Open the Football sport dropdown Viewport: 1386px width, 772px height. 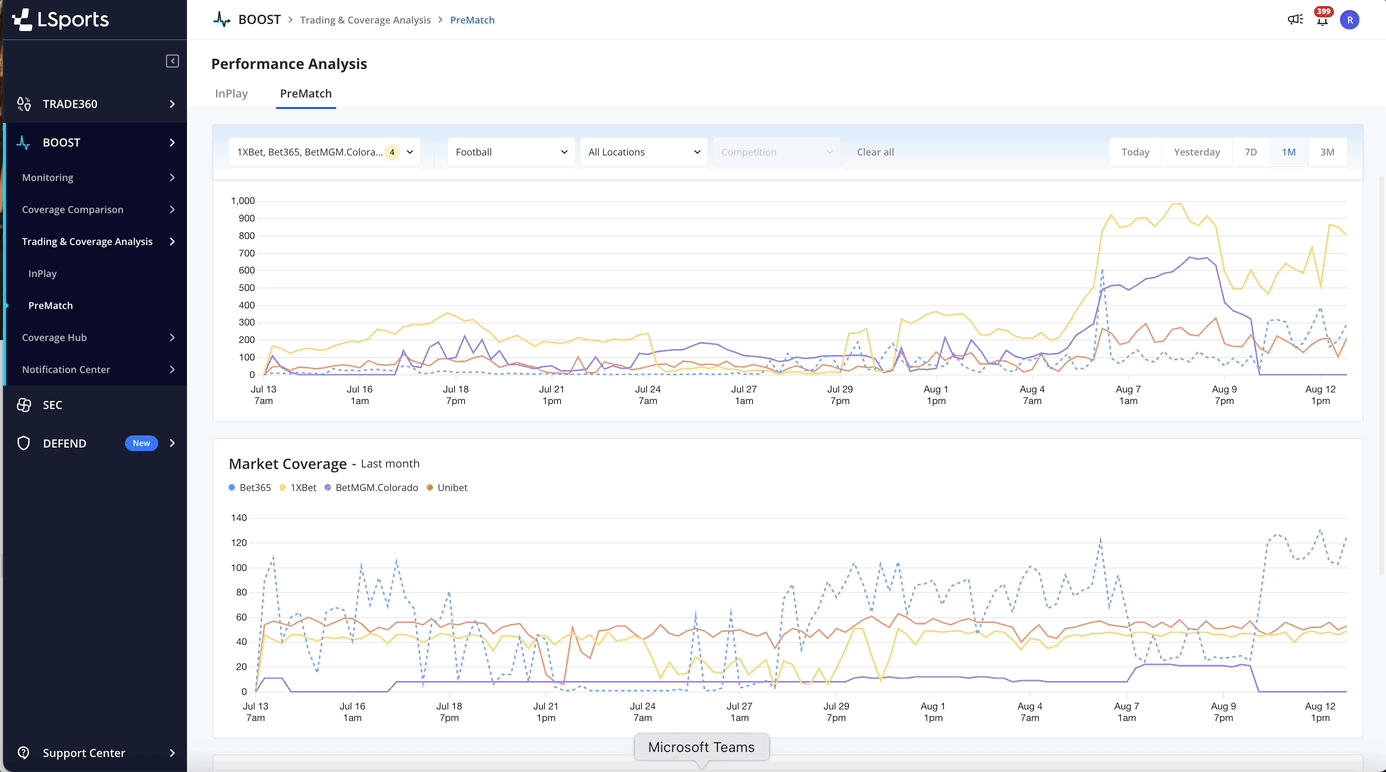click(x=511, y=152)
